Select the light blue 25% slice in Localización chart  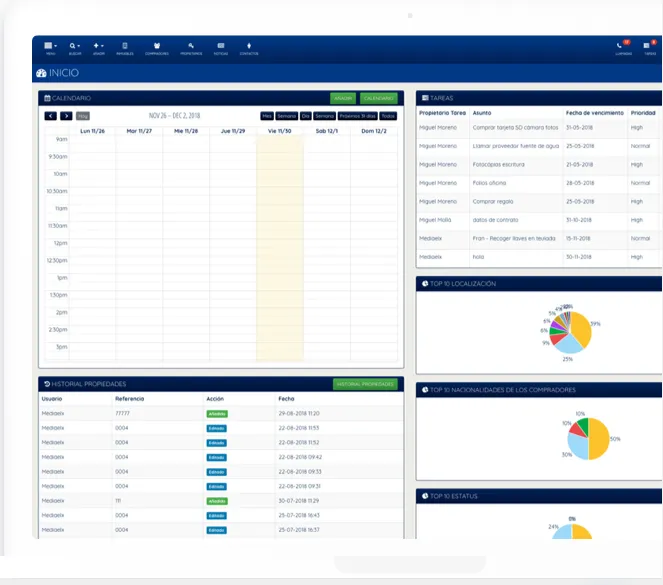click(569, 344)
